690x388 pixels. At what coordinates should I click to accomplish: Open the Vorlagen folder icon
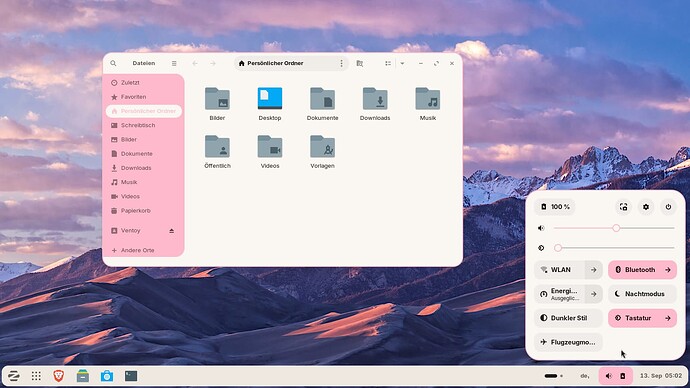(323, 146)
